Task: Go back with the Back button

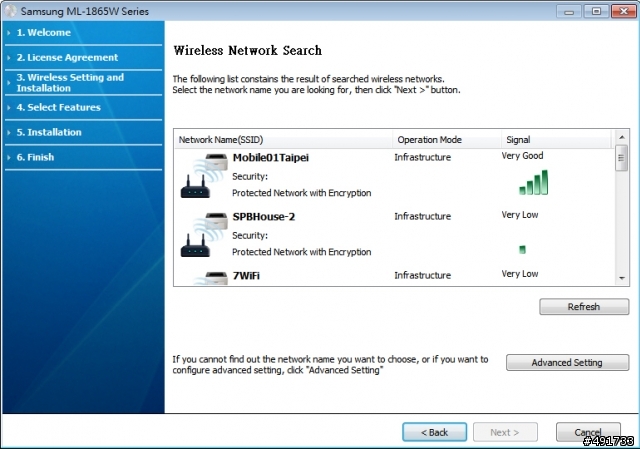Action: pos(434,432)
